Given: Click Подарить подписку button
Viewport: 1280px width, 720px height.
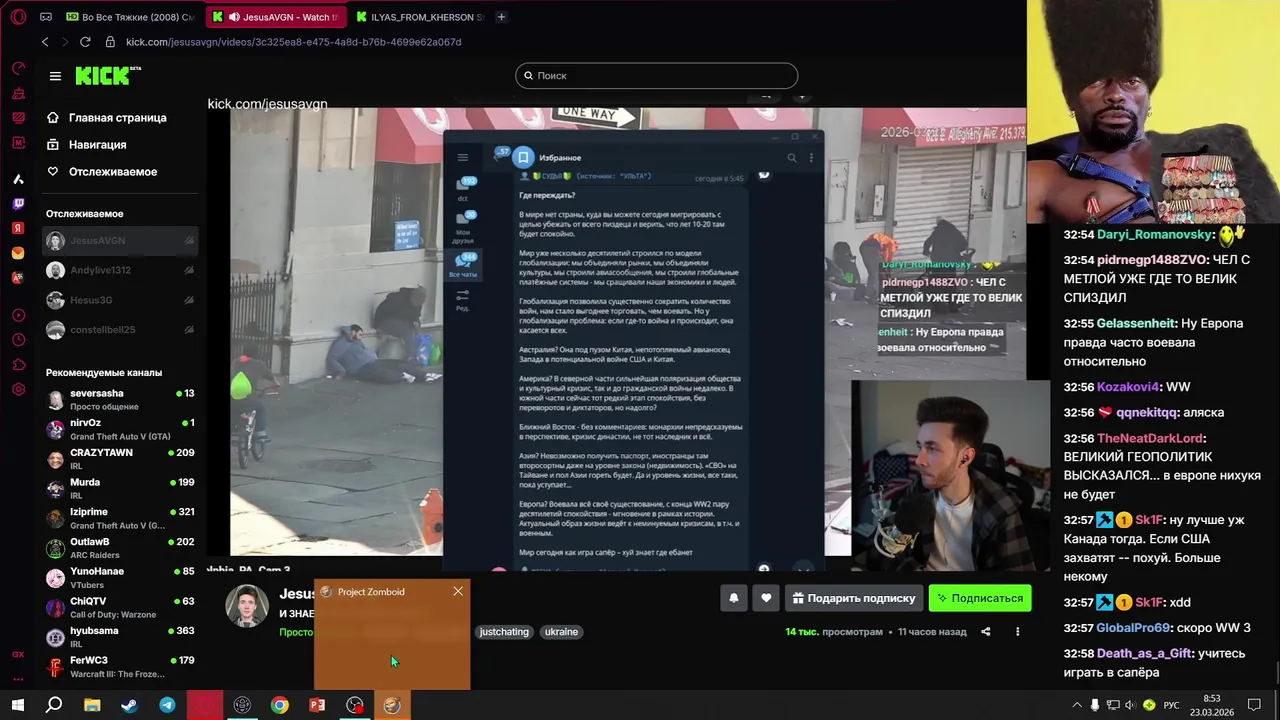Looking at the screenshot, I should coord(853,598).
